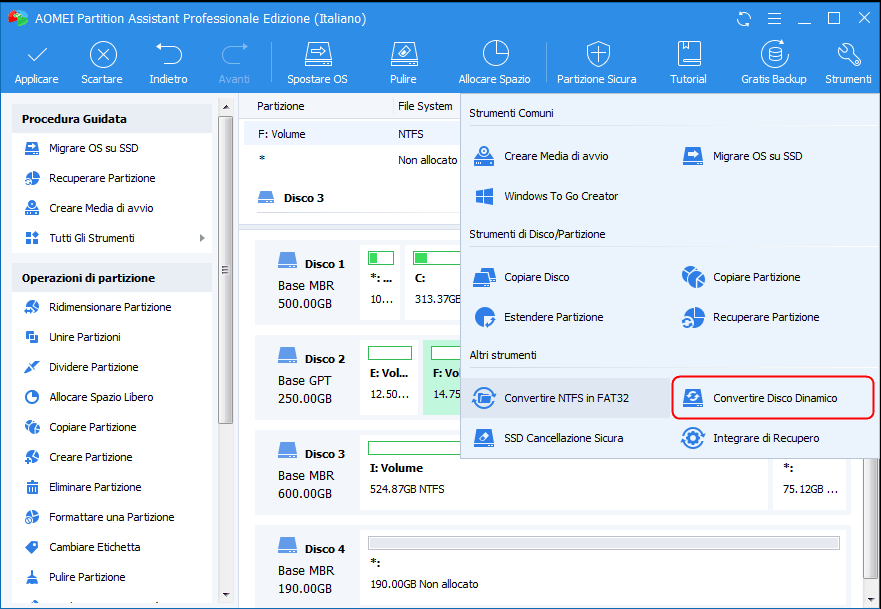Click Creare Partizione operation

pos(78,457)
